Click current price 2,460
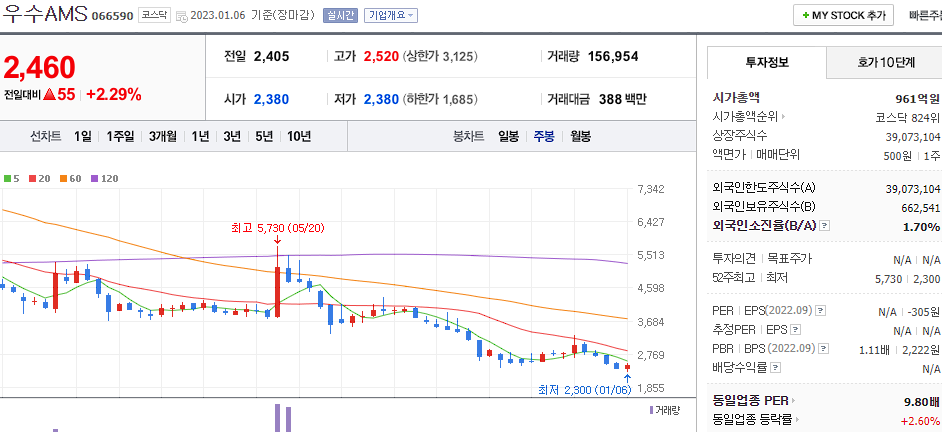This screenshot has height=432, width=942. [x=40, y=67]
